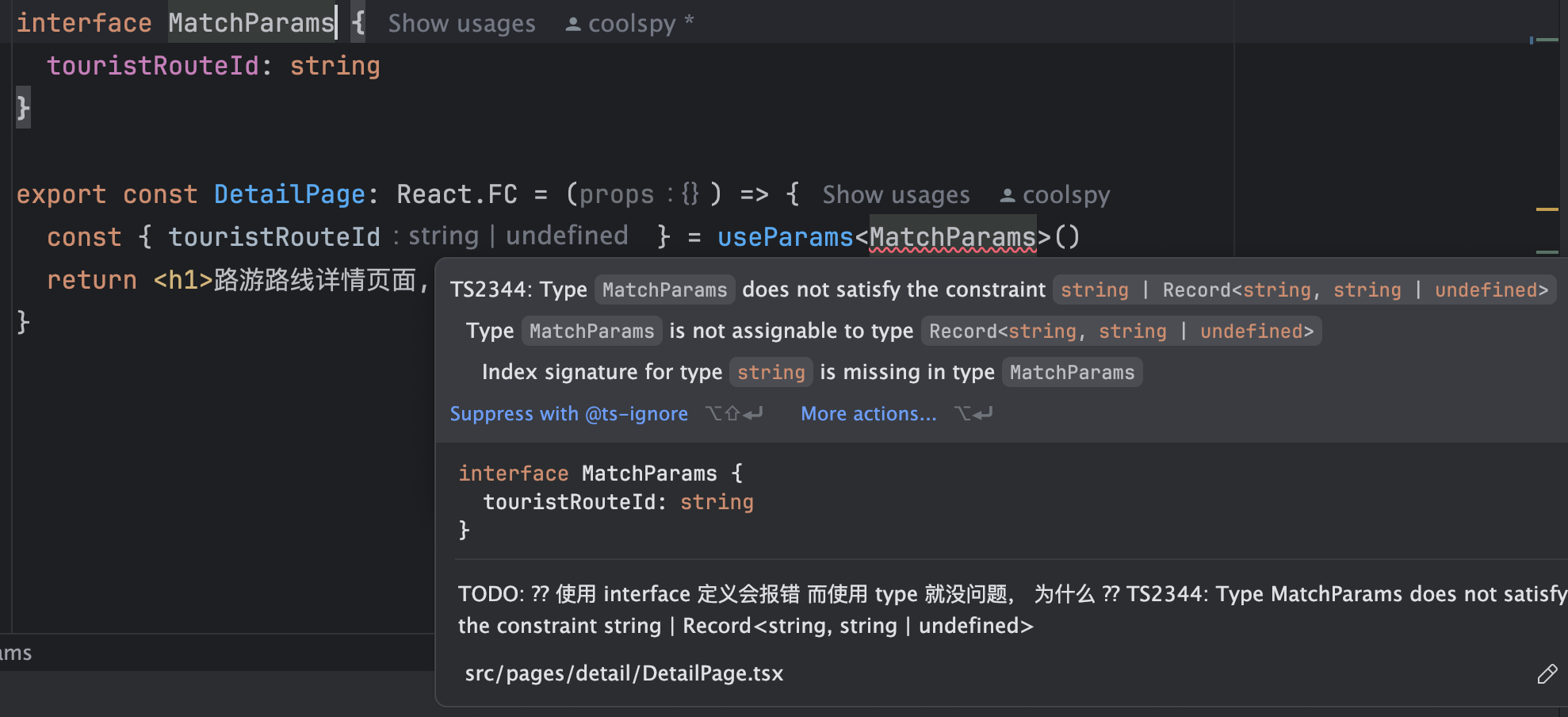Click 'Show usages' hint beside interface MatchParams
The image size is (1568, 717).
point(461,24)
